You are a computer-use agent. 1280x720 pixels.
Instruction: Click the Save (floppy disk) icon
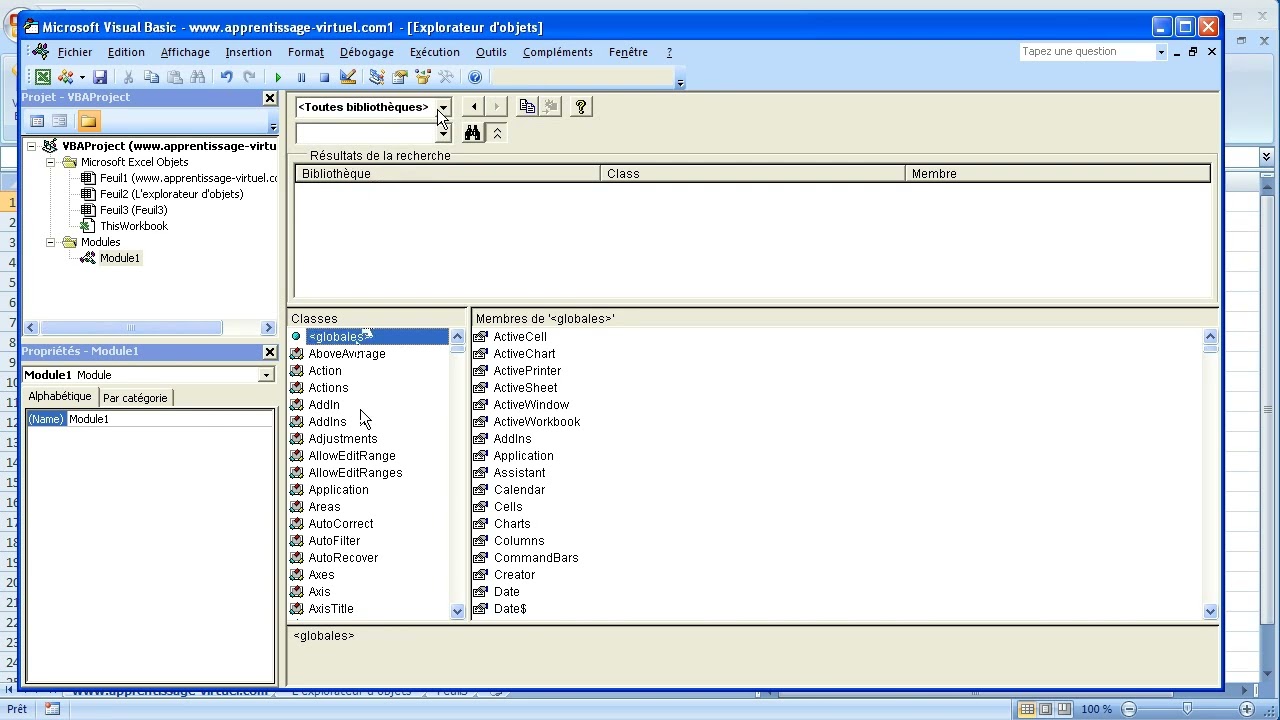tap(100, 77)
